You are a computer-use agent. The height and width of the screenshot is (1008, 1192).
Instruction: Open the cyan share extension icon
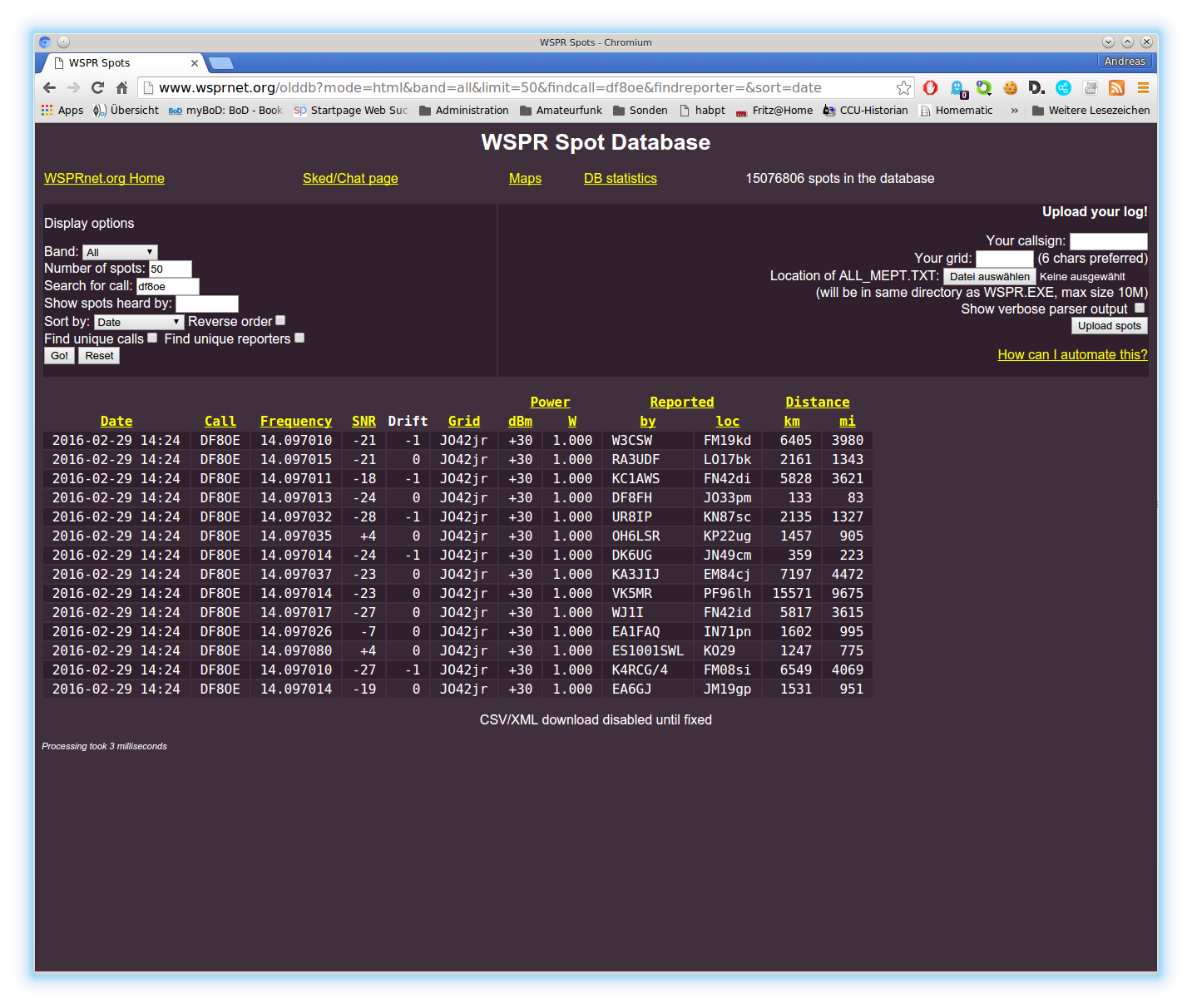[1063, 88]
